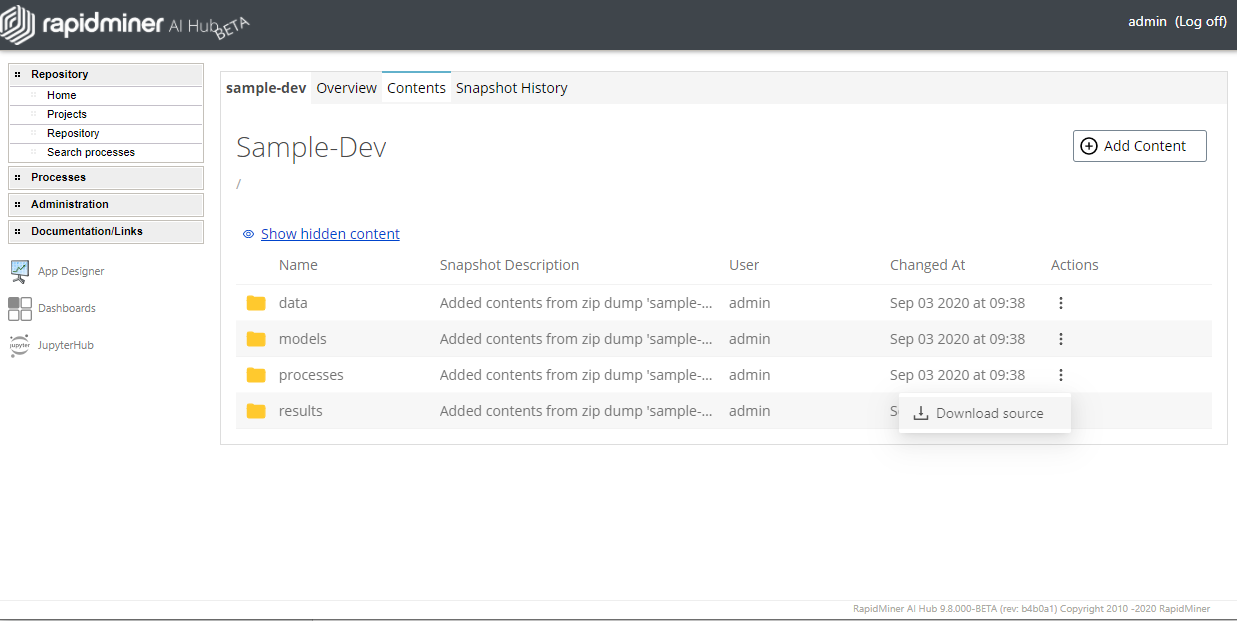Click changed date in processes row
This screenshot has height=621, width=1237.
957,375
